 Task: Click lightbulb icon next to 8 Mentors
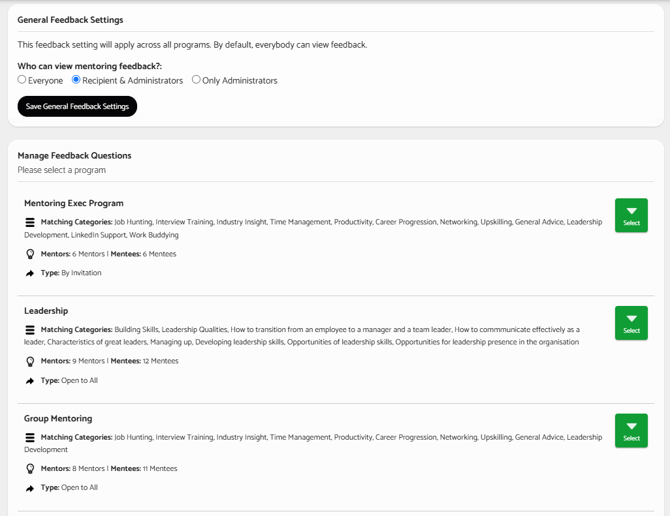(x=30, y=469)
